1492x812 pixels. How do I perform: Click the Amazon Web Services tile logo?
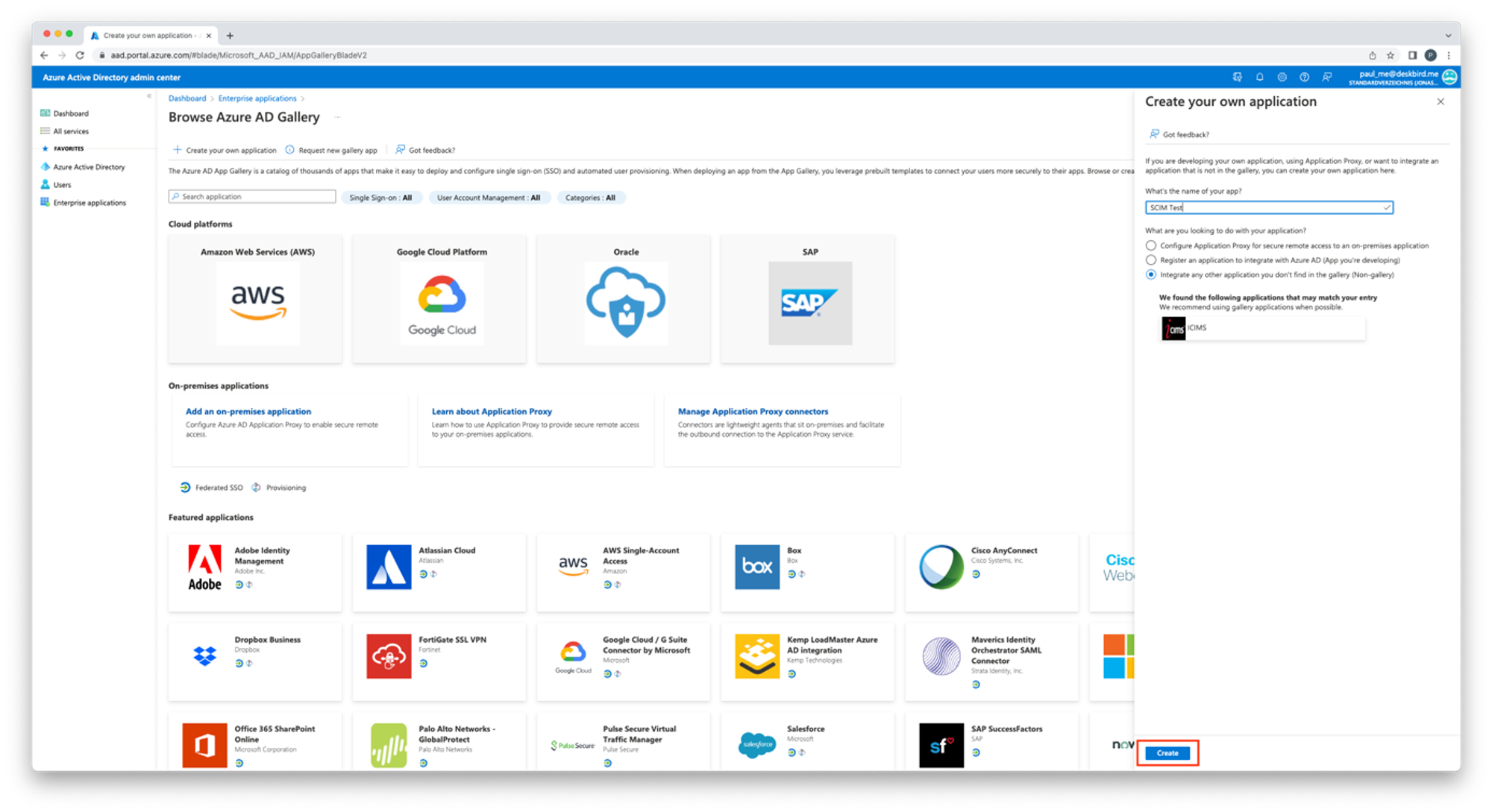tap(257, 303)
